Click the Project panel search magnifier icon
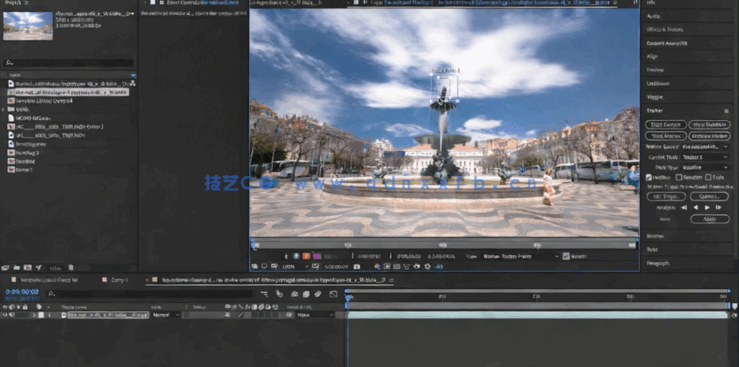Image resolution: width=739 pixels, height=367 pixels. click(8, 63)
